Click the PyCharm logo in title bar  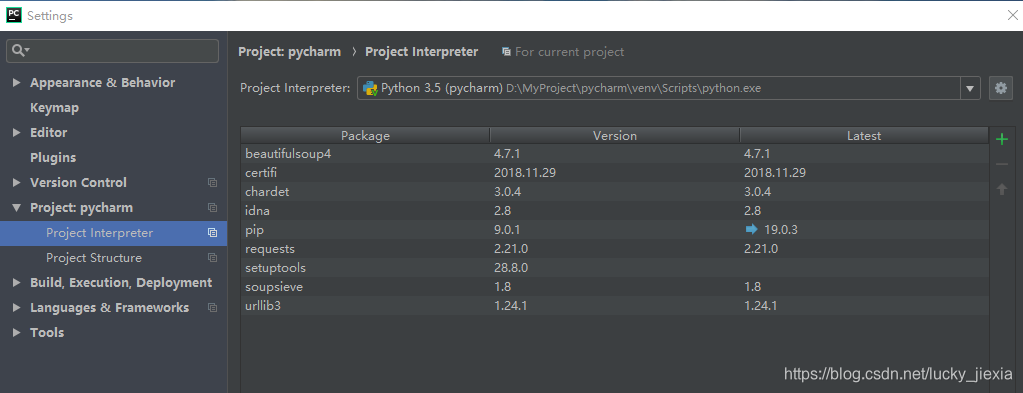14,15
